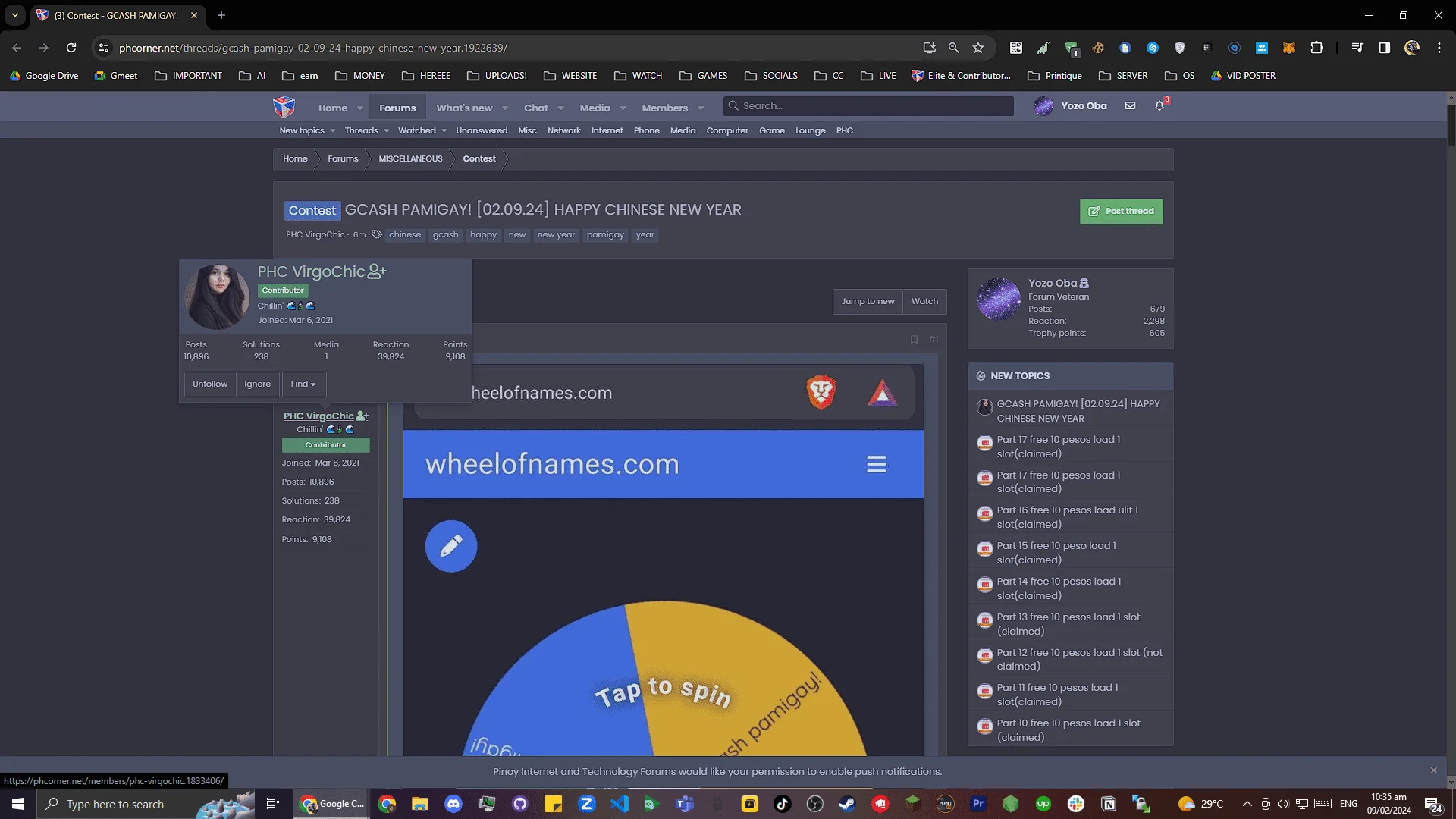Open the GAMES bookmark folder
This screenshot has height=819, width=1456.
tap(704, 76)
